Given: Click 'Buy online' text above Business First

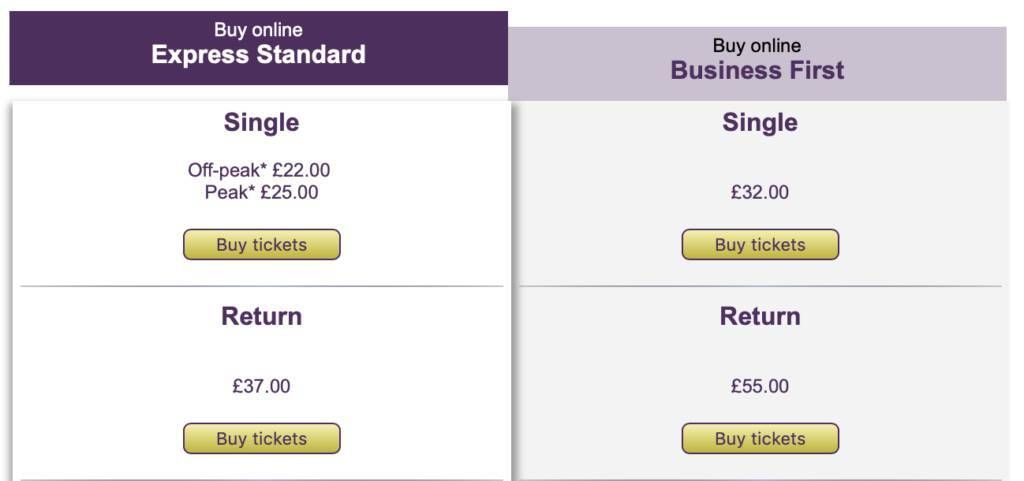Looking at the screenshot, I should [x=758, y=46].
